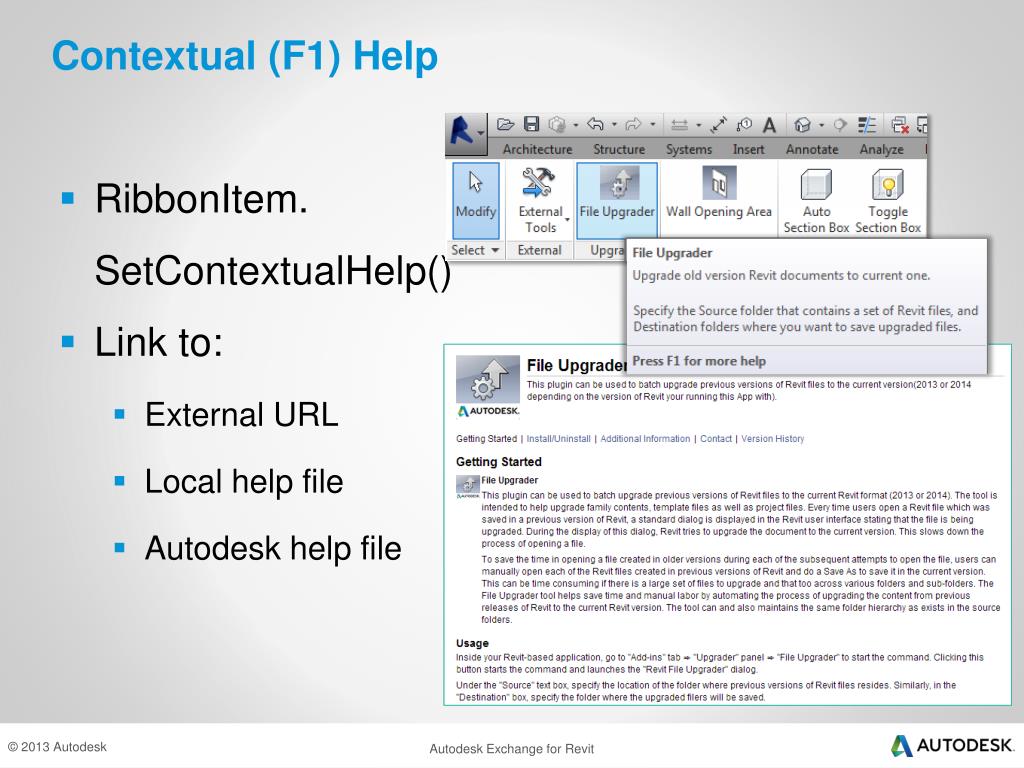
Task: Click the Autodesk logo in bottom right
Action: point(952,746)
